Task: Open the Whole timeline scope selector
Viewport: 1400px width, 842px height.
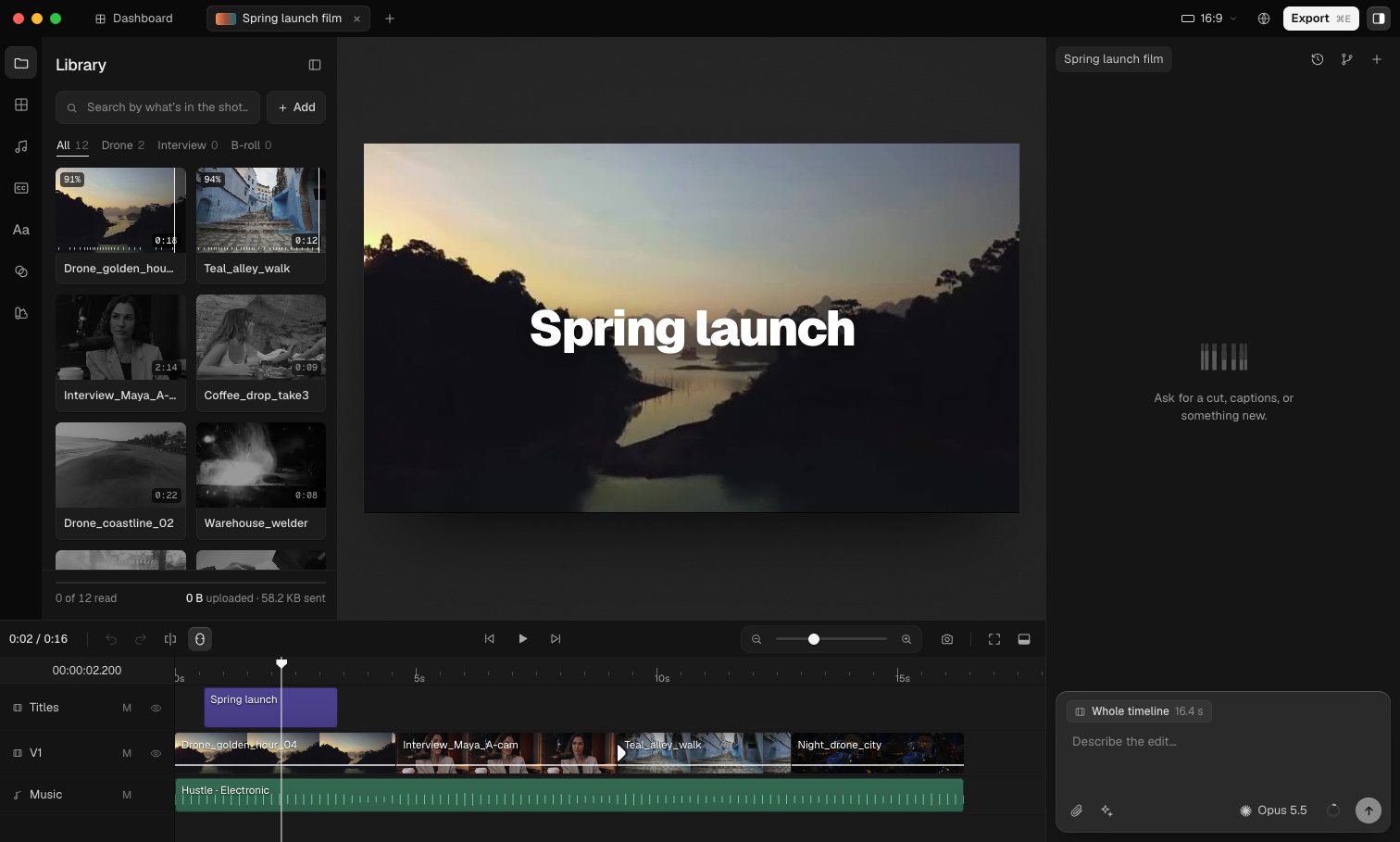Action: pyautogui.click(x=1139, y=711)
